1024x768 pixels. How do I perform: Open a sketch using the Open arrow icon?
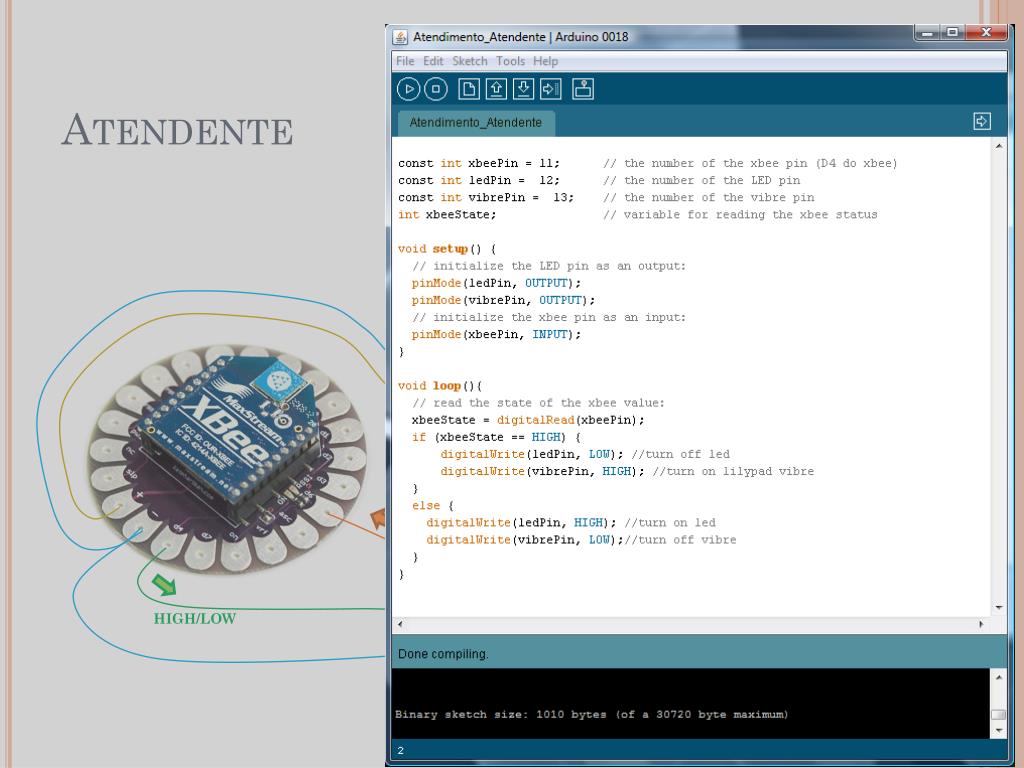pos(496,89)
